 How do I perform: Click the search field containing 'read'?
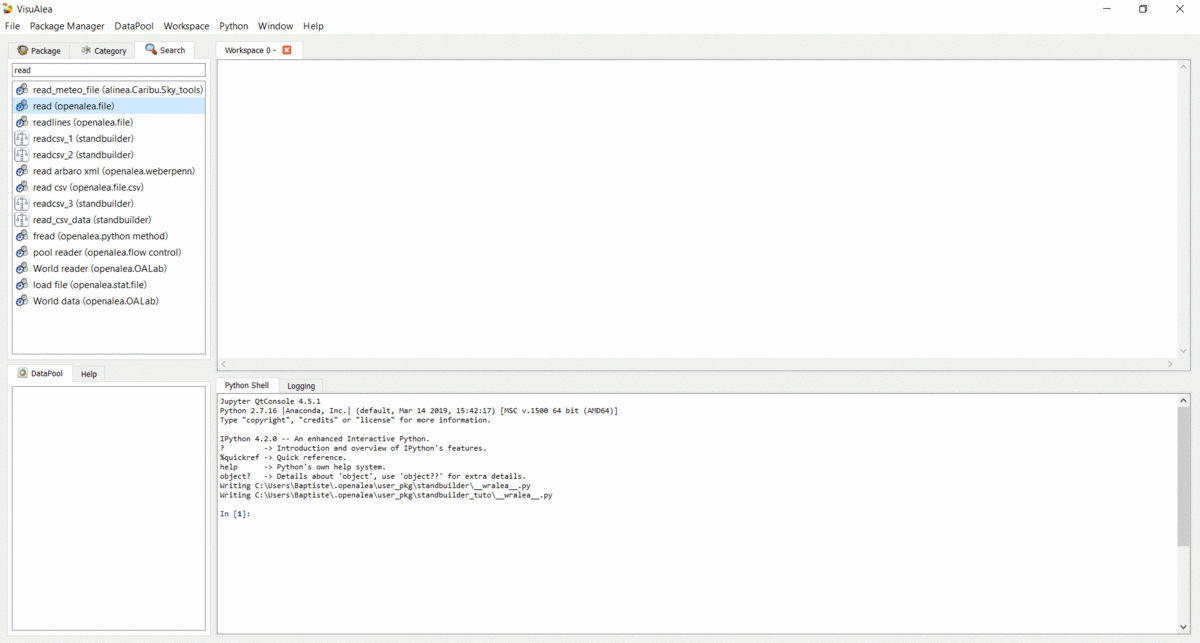click(108, 70)
